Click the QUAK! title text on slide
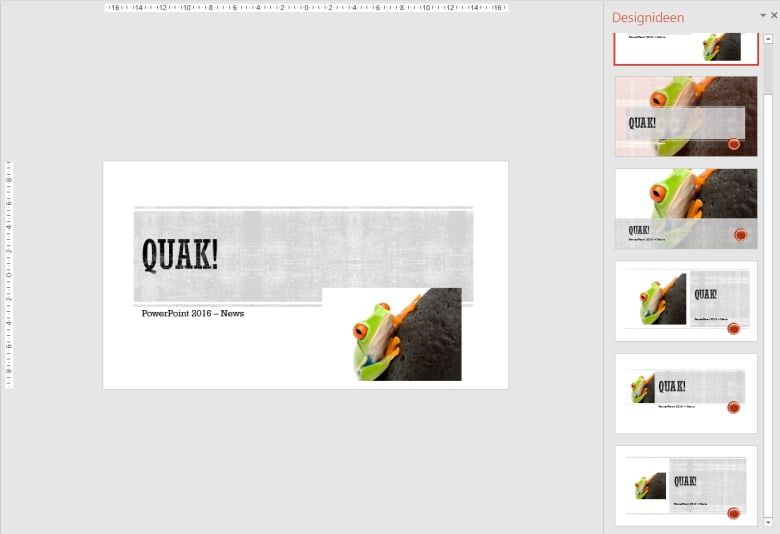 (180, 254)
